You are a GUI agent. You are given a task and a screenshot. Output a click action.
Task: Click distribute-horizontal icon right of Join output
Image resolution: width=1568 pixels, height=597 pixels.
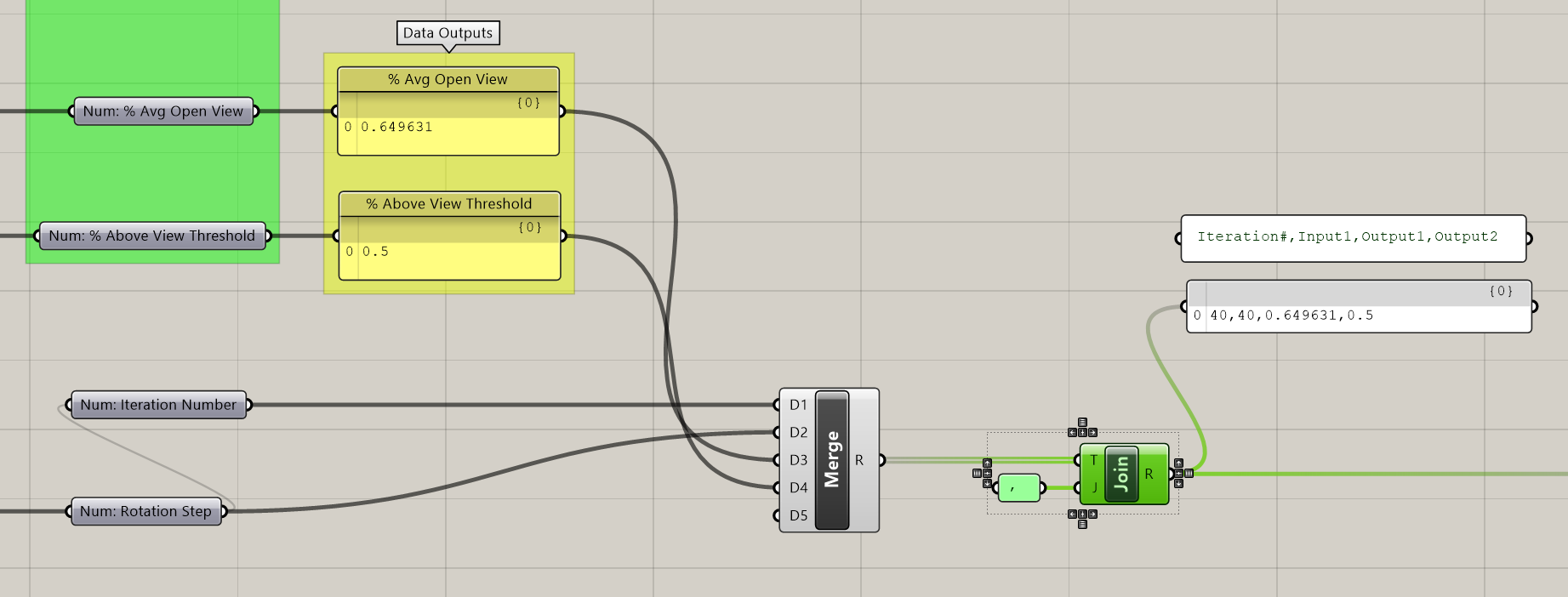point(1189,473)
